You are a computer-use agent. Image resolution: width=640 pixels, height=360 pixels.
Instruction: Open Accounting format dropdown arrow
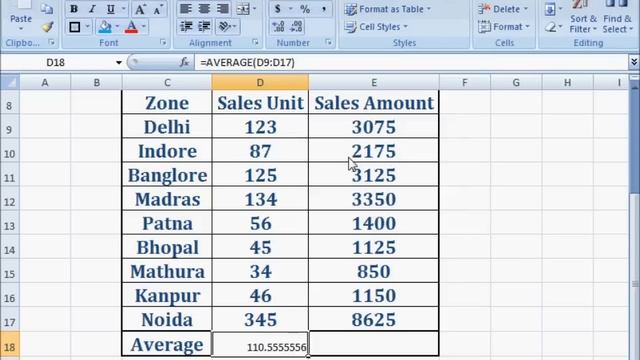tap(291, 9)
